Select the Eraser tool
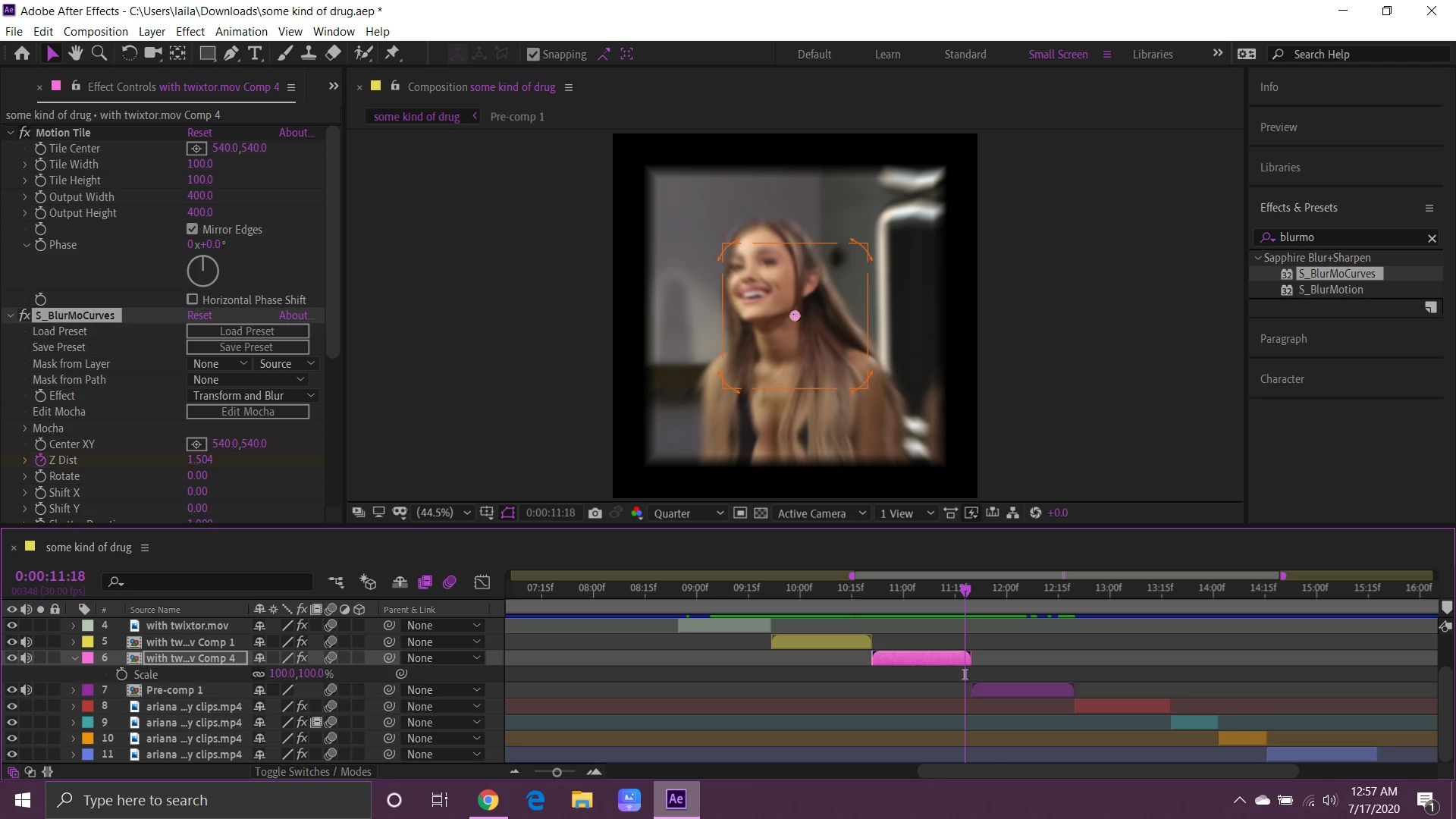 click(x=333, y=53)
